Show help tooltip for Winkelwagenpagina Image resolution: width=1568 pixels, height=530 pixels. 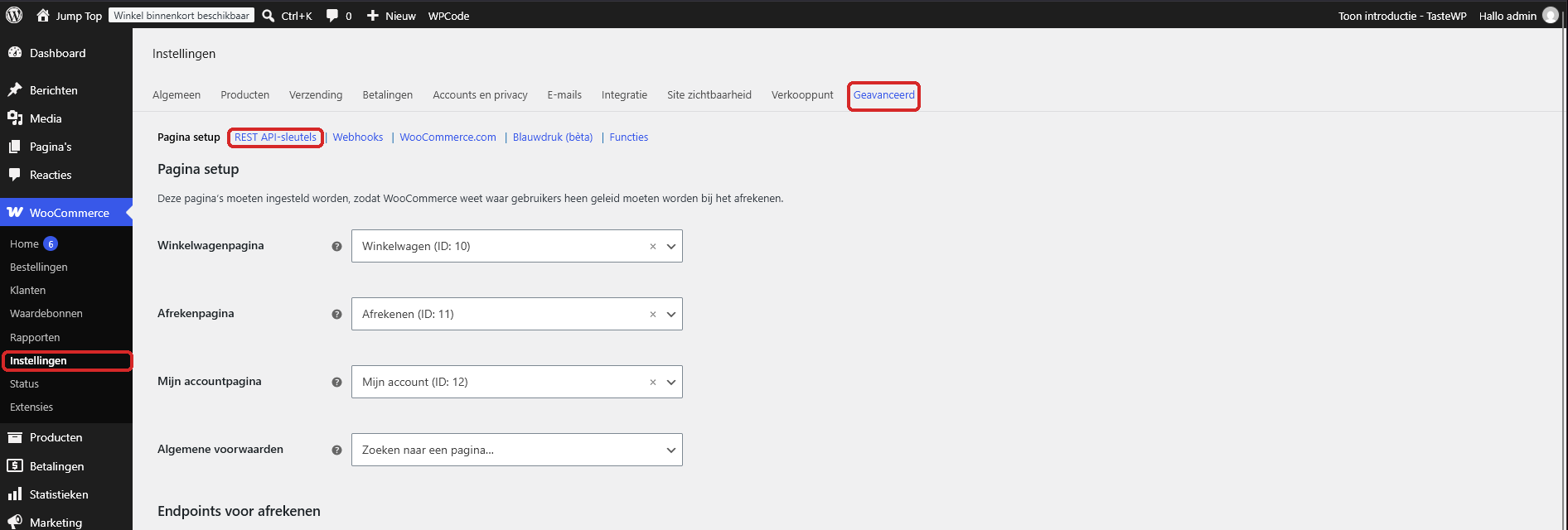[336, 246]
